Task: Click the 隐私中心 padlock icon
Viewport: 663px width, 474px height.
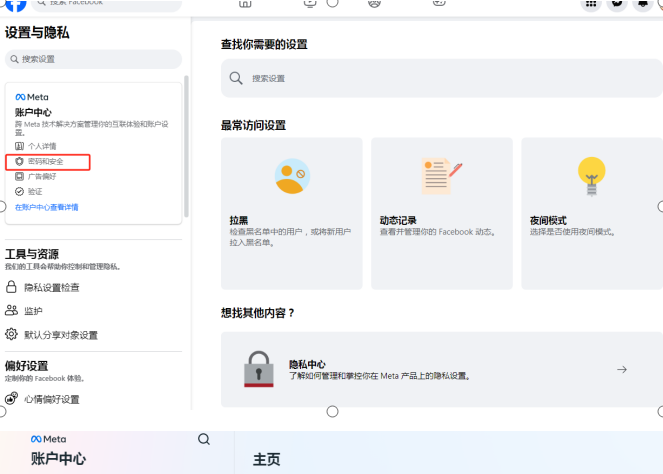Action: (258, 369)
